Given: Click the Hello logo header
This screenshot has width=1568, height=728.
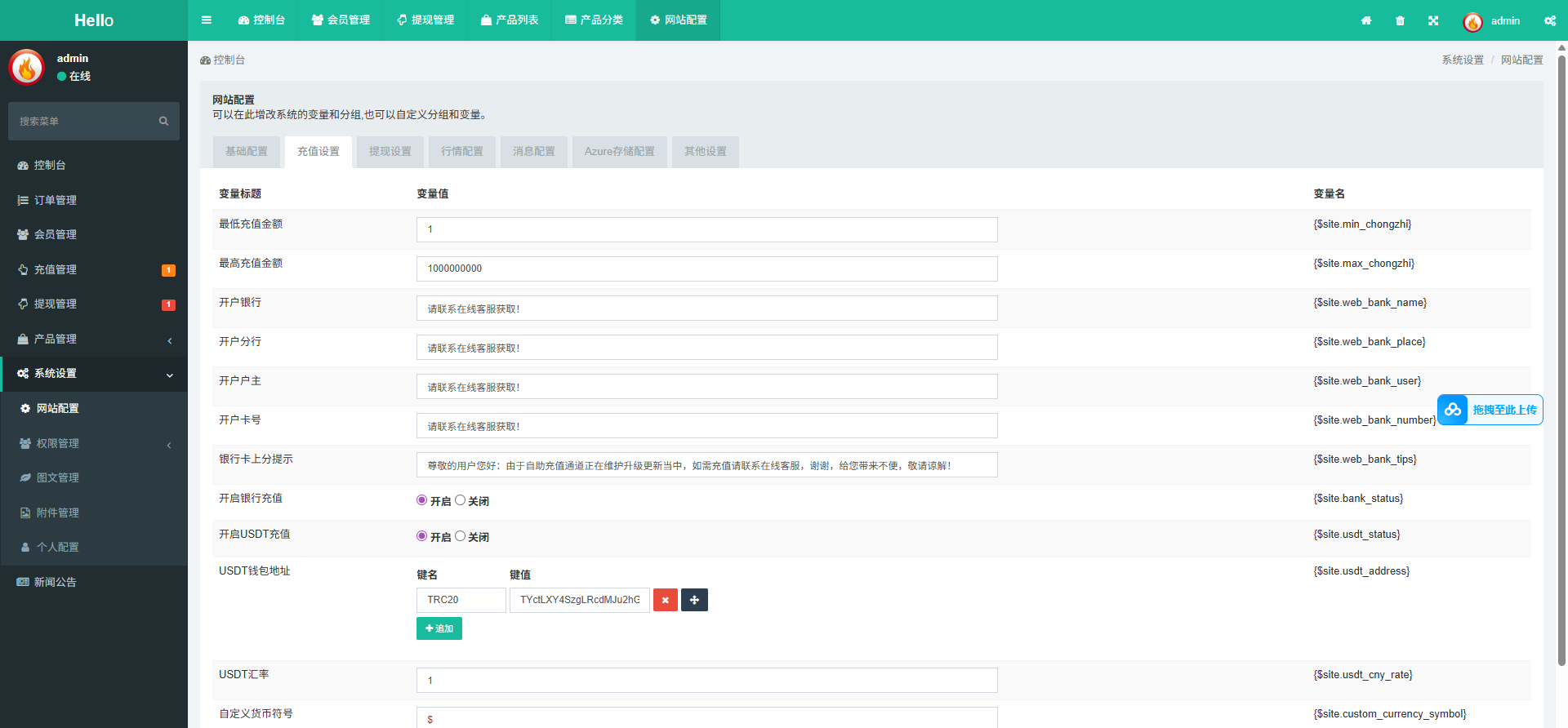Looking at the screenshot, I should coord(94,20).
